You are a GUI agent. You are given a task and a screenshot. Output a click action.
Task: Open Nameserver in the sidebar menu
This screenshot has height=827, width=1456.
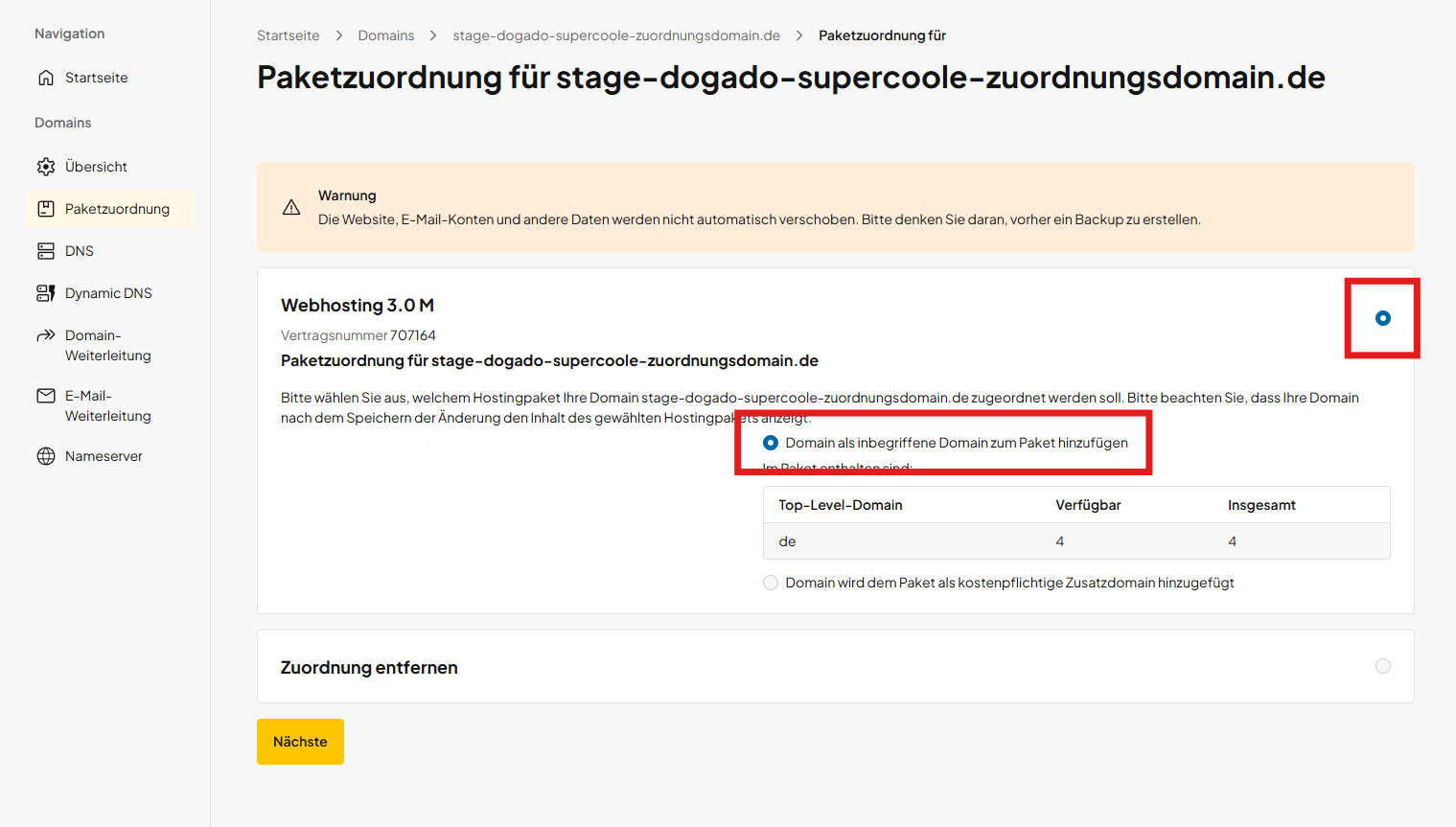click(104, 456)
